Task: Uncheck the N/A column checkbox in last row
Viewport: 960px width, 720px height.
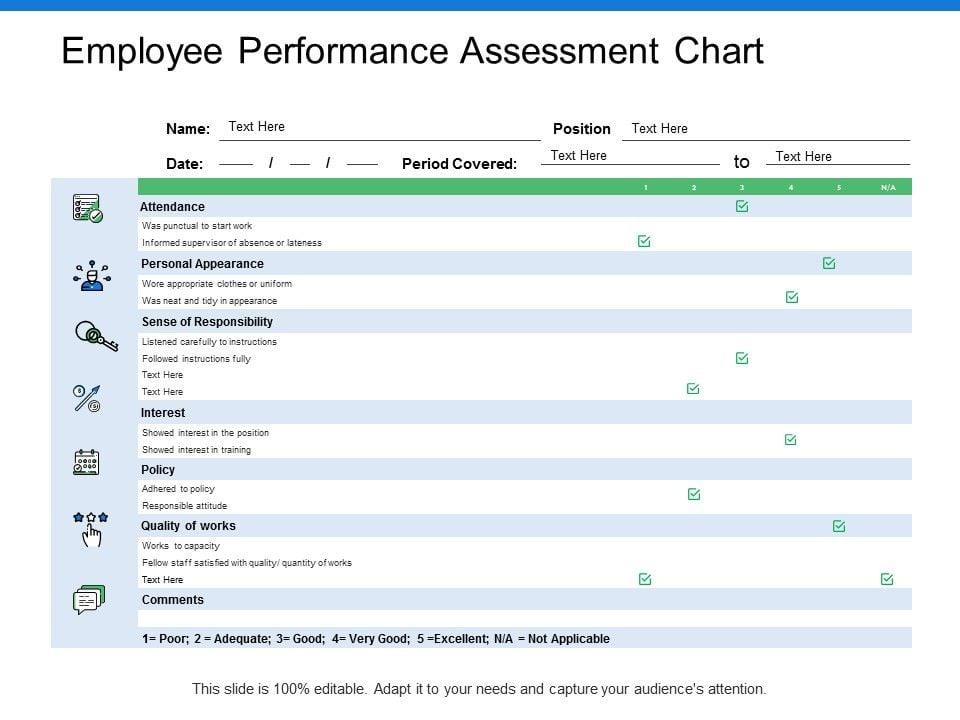Action: pos(887,579)
